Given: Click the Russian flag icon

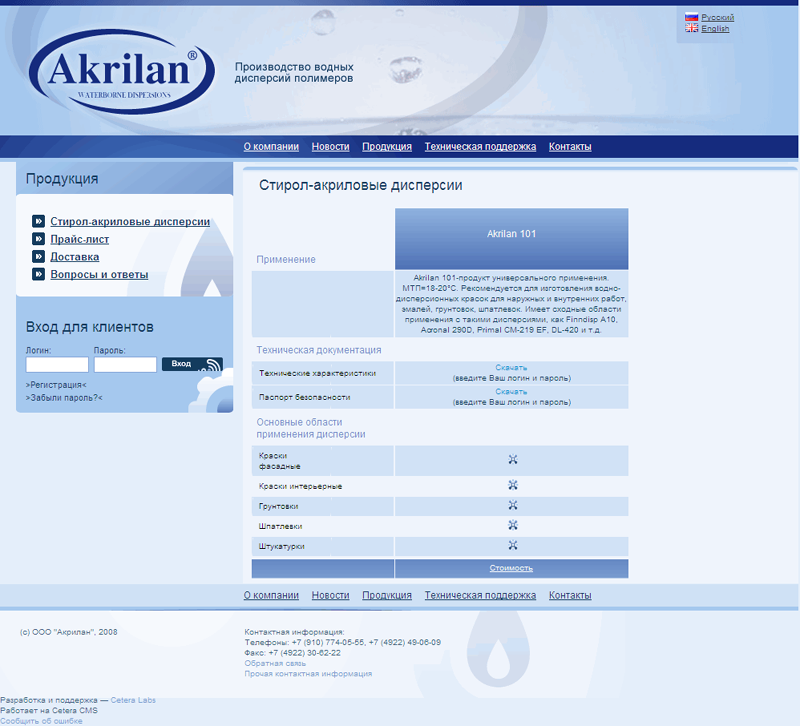Looking at the screenshot, I should point(691,17).
